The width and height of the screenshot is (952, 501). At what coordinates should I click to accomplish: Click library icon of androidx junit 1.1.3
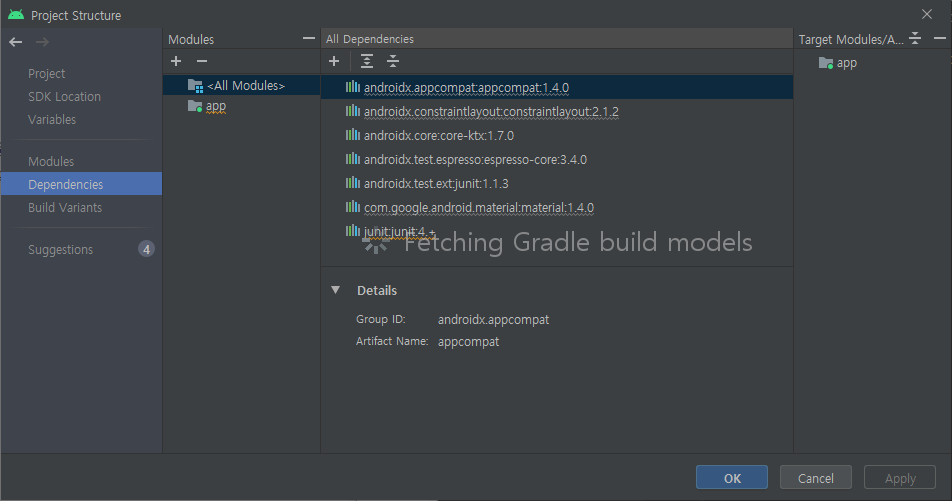point(353,183)
